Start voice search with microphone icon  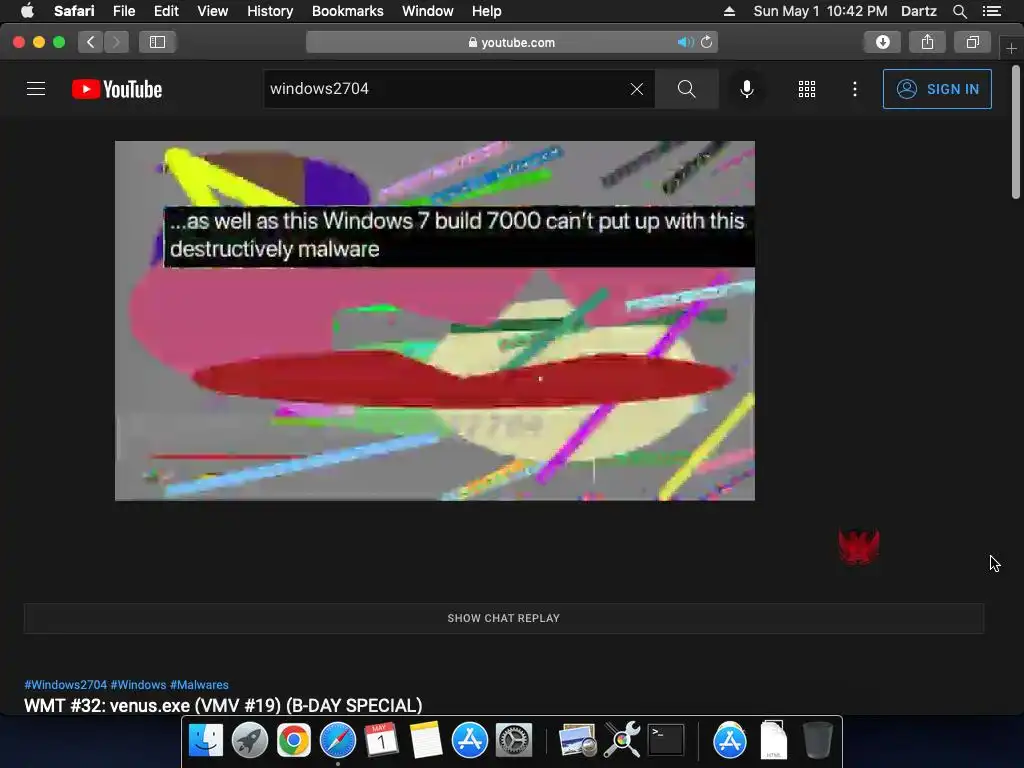[746, 89]
